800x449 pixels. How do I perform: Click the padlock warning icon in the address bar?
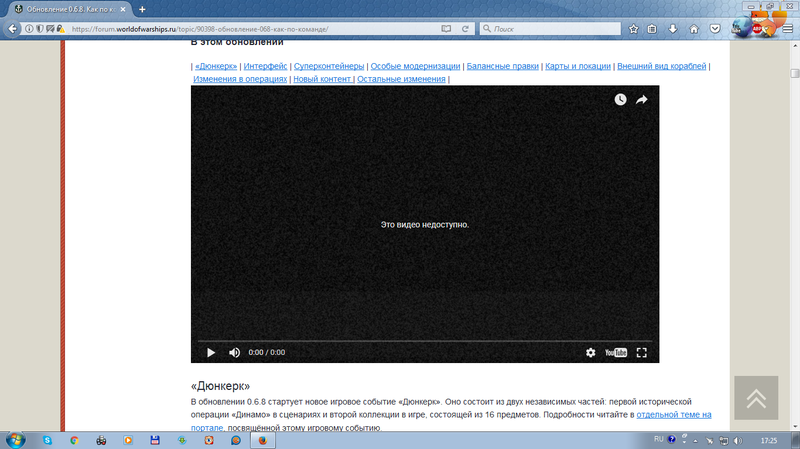[x=61, y=29]
